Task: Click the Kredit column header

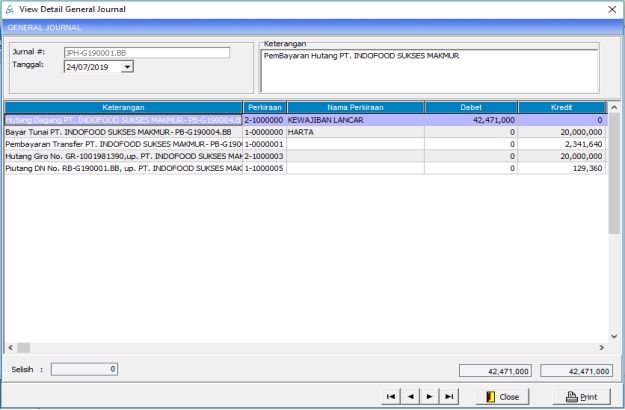Action: [562, 106]
